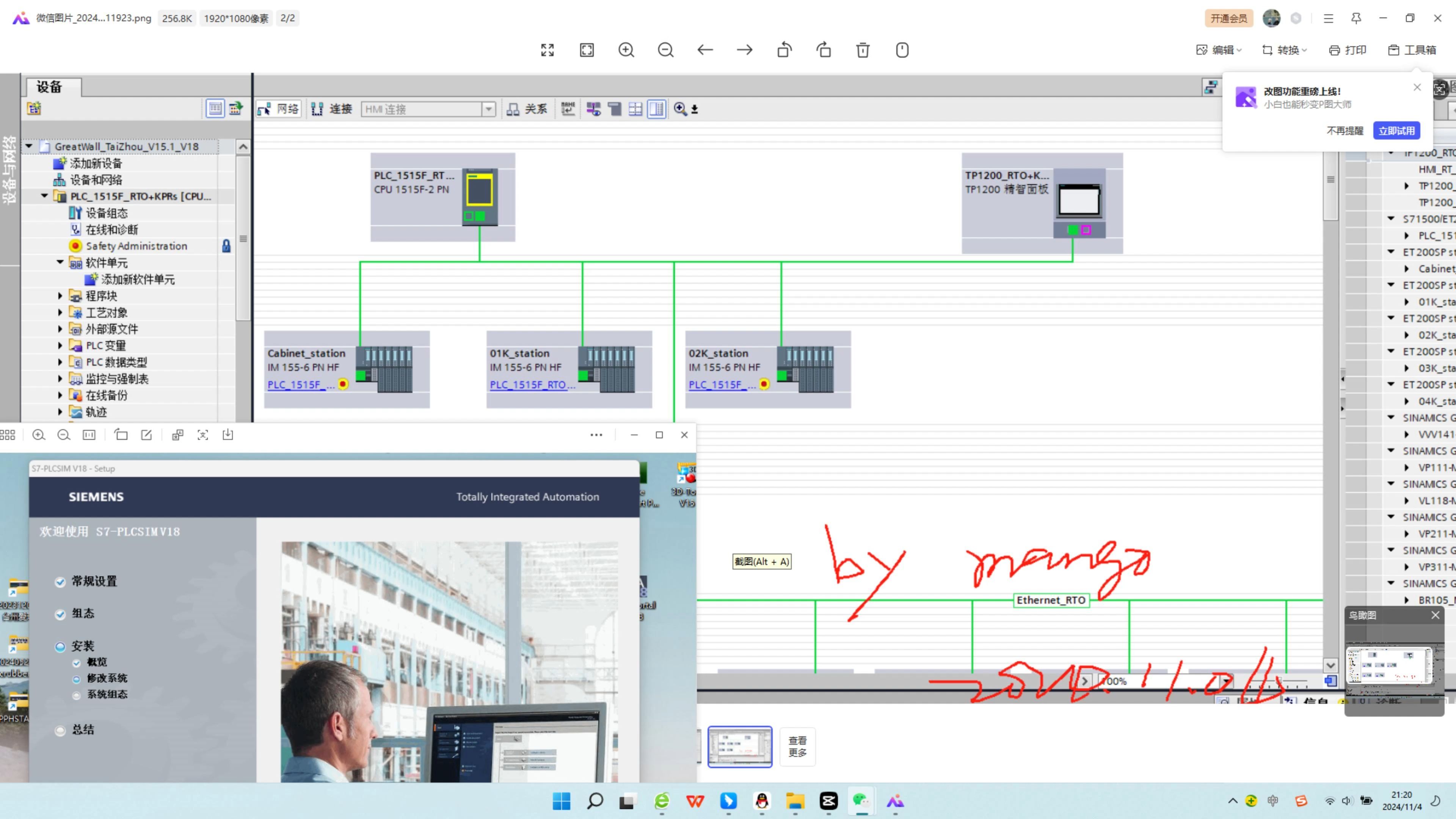Image resolution: width=1456 pixels, height=819 pixels.
Task: Enter fullscreen view in the image viewer toolbar
Action: click(x=547, y=50)
